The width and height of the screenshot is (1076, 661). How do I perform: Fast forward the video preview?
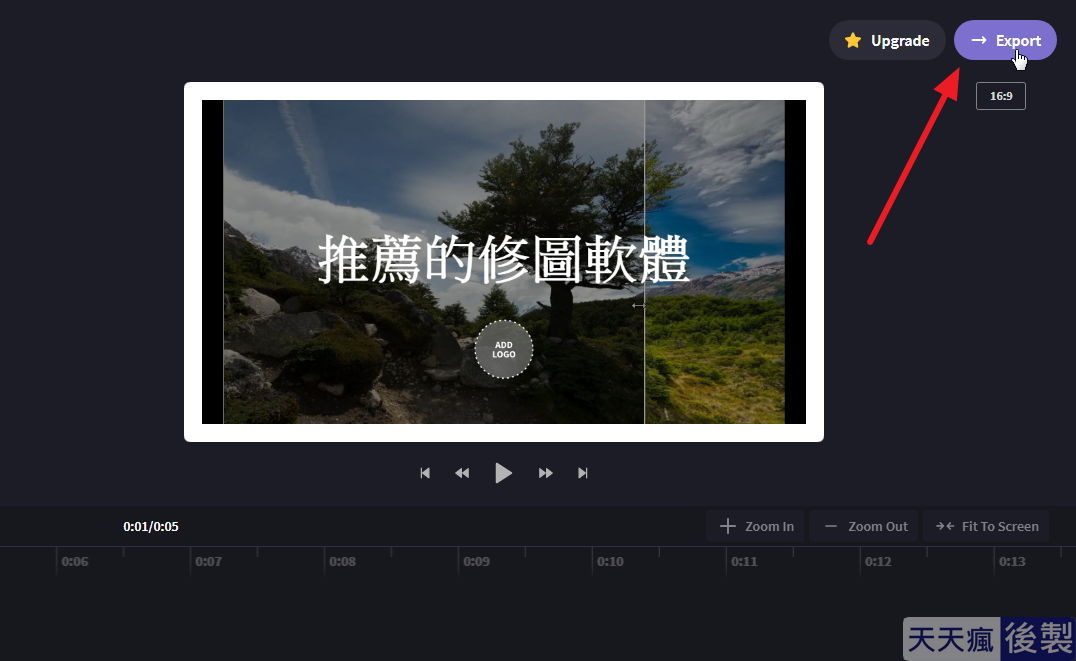[x=546, y=473]
